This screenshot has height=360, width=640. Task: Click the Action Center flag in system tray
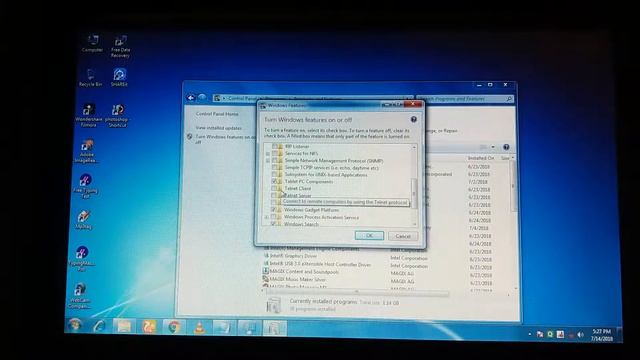click(540, 334)
